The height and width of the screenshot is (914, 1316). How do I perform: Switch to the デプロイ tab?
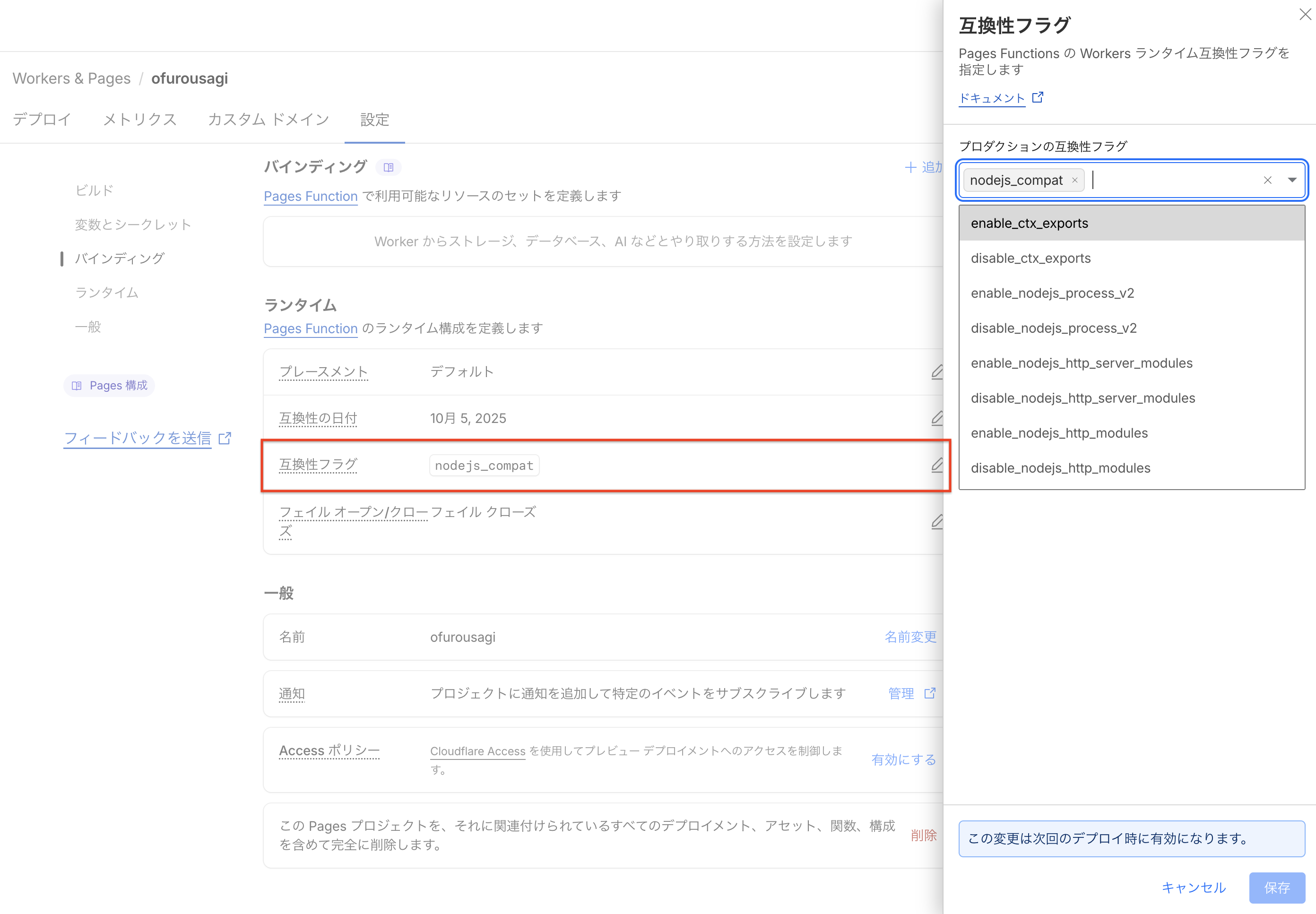tap(42, 119)
